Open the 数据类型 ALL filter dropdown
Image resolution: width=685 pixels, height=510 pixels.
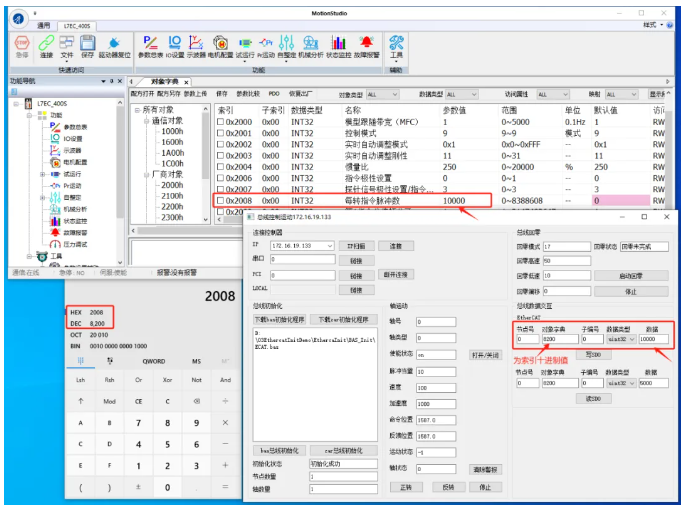point(462,94)
